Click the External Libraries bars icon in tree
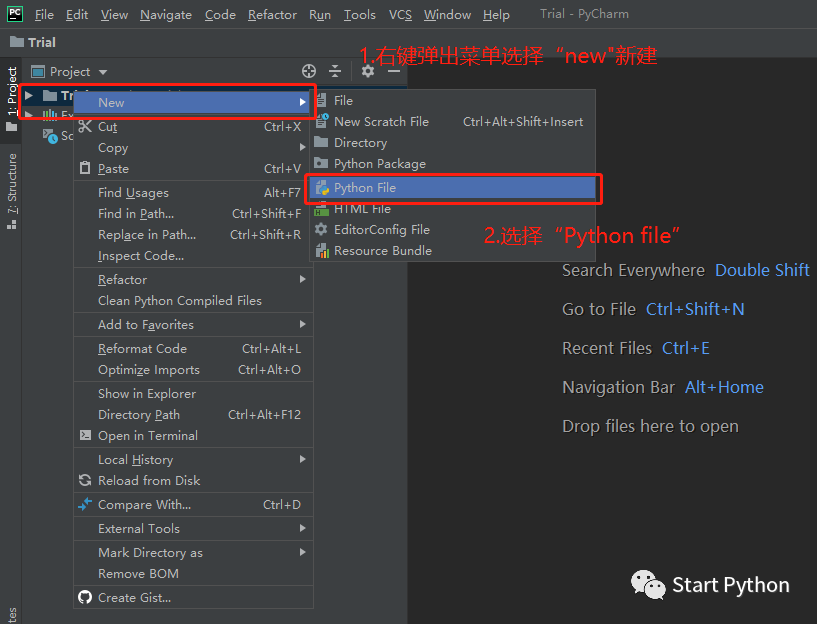The width and height of the screenshot is (817, 624). tap(50, 115)
